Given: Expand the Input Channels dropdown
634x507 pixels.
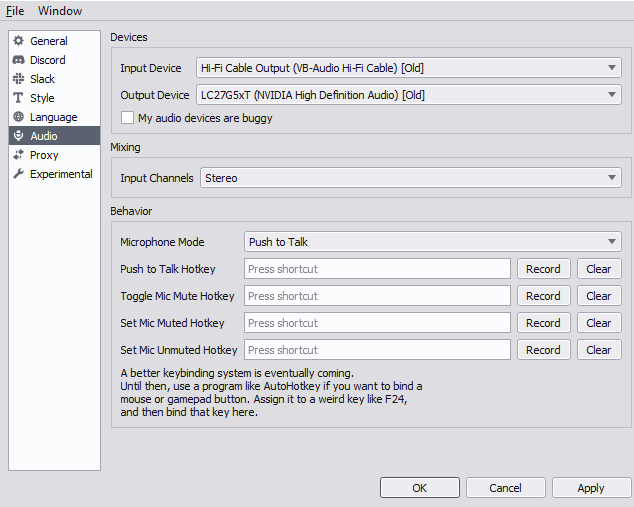Looking at the screenshot, I should (x=411, y=178).
